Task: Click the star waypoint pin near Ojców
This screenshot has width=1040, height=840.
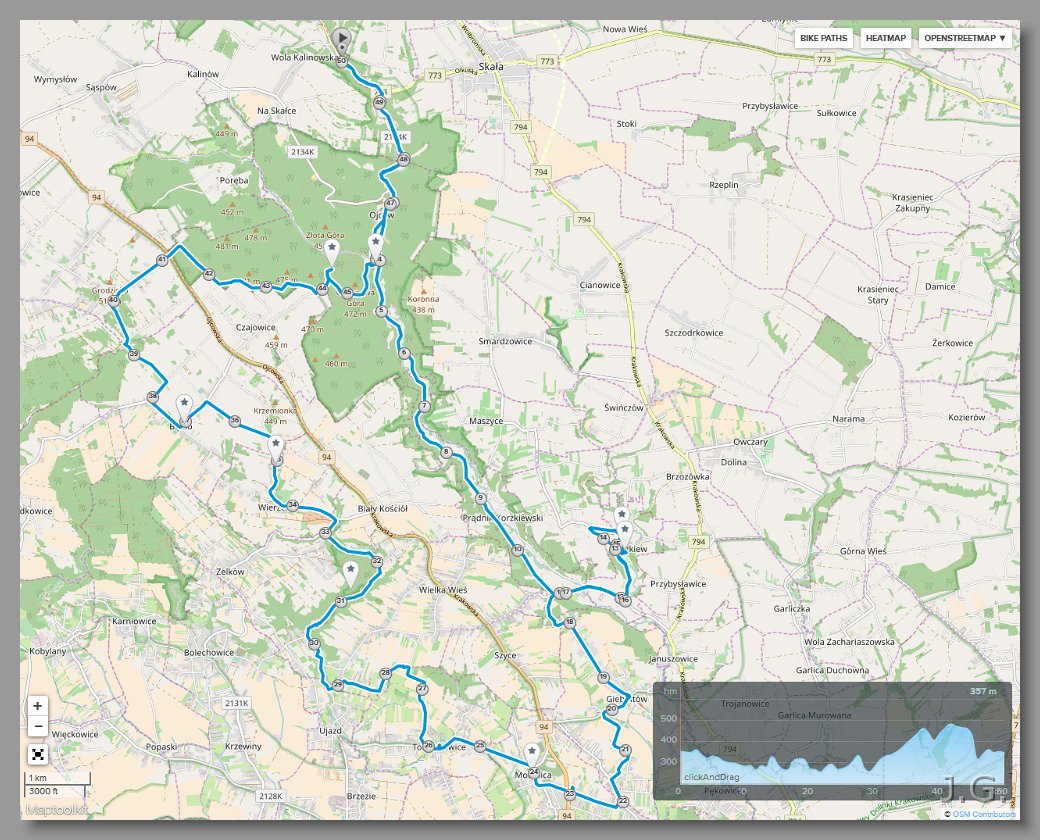Action: 375,243
